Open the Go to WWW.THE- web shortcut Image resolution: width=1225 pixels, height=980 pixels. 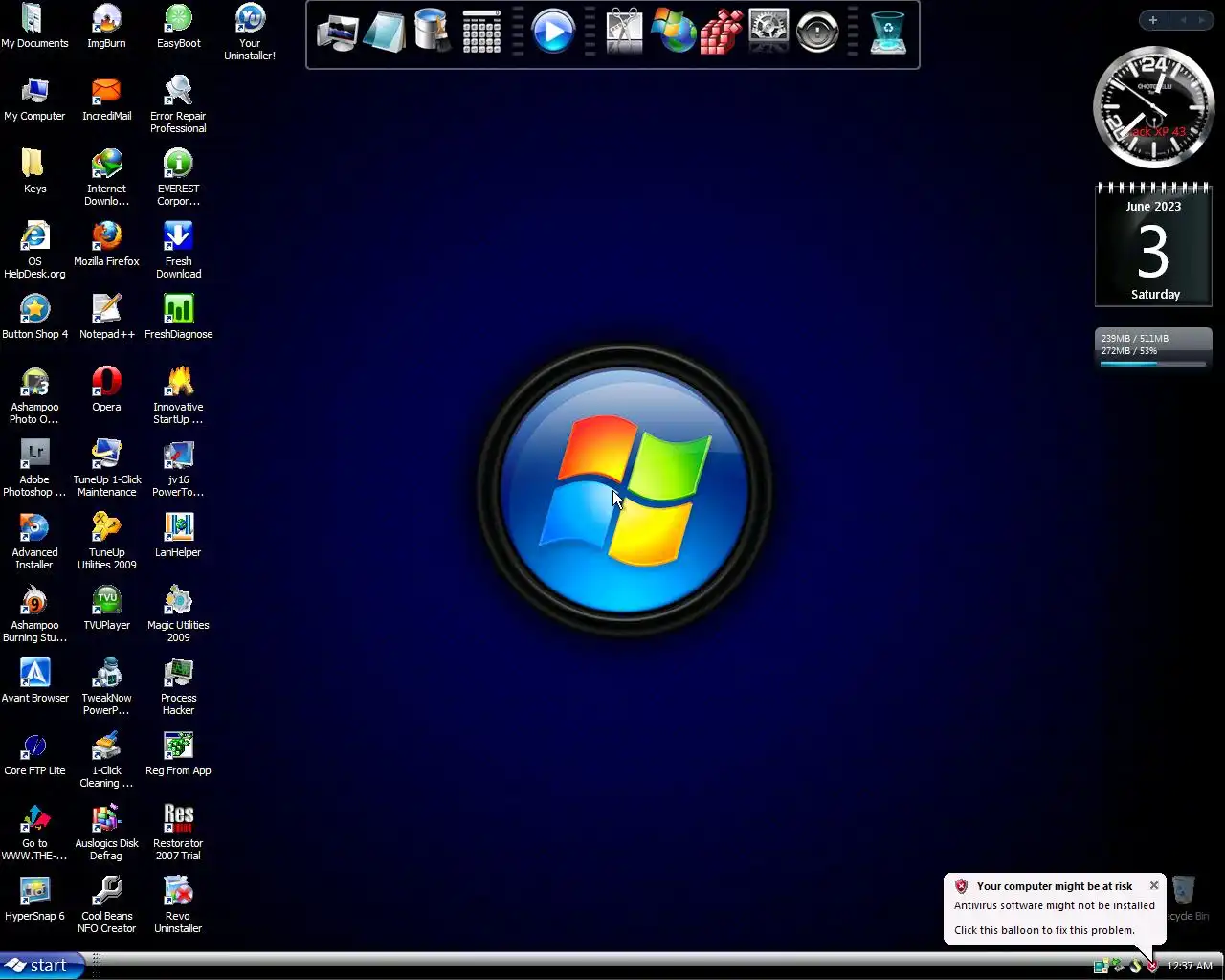tap(34, 833)
